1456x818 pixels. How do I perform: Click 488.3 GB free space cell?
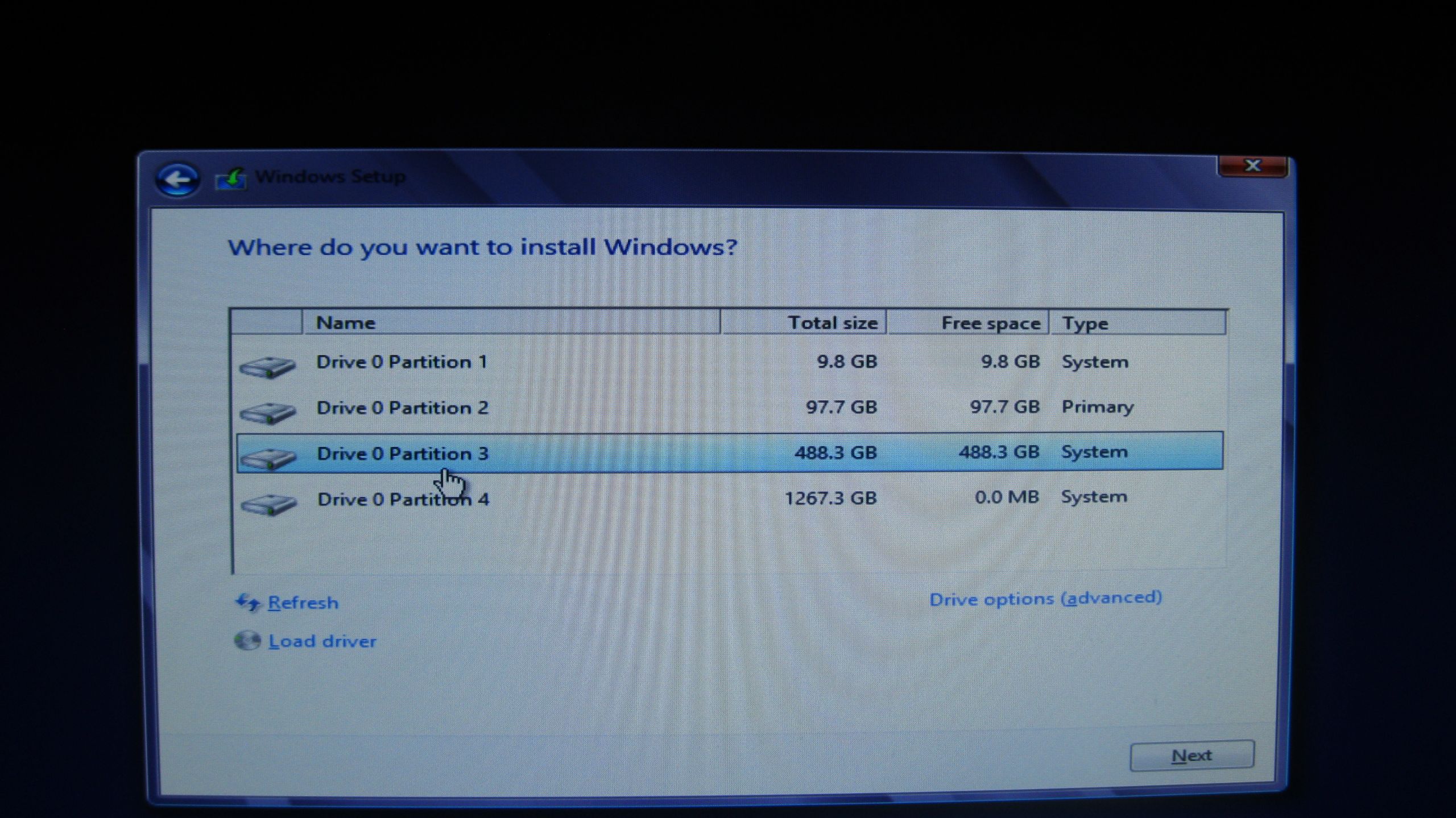[999, 452]
